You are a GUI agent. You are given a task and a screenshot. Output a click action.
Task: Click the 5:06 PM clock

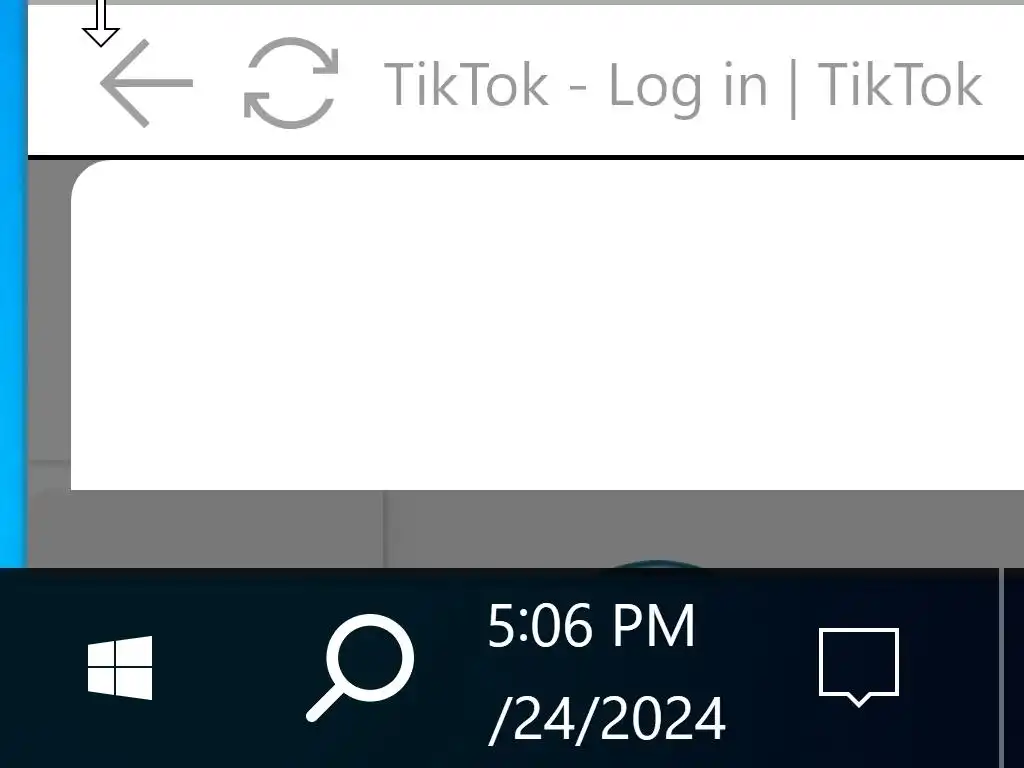591,626
